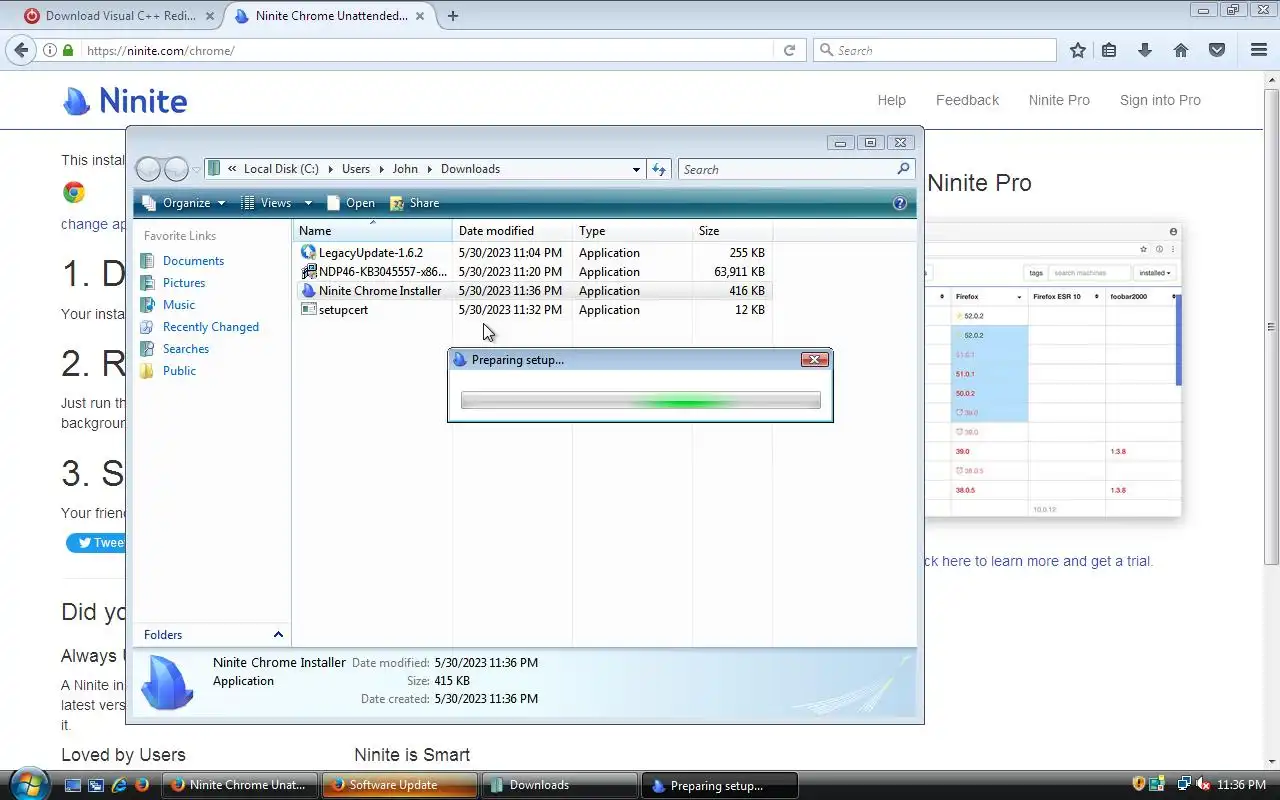This screenshot has height=800, width=1280.
Task: Click the Explorer refresh arrows next to address bar
Action: (x=659, y=169)
